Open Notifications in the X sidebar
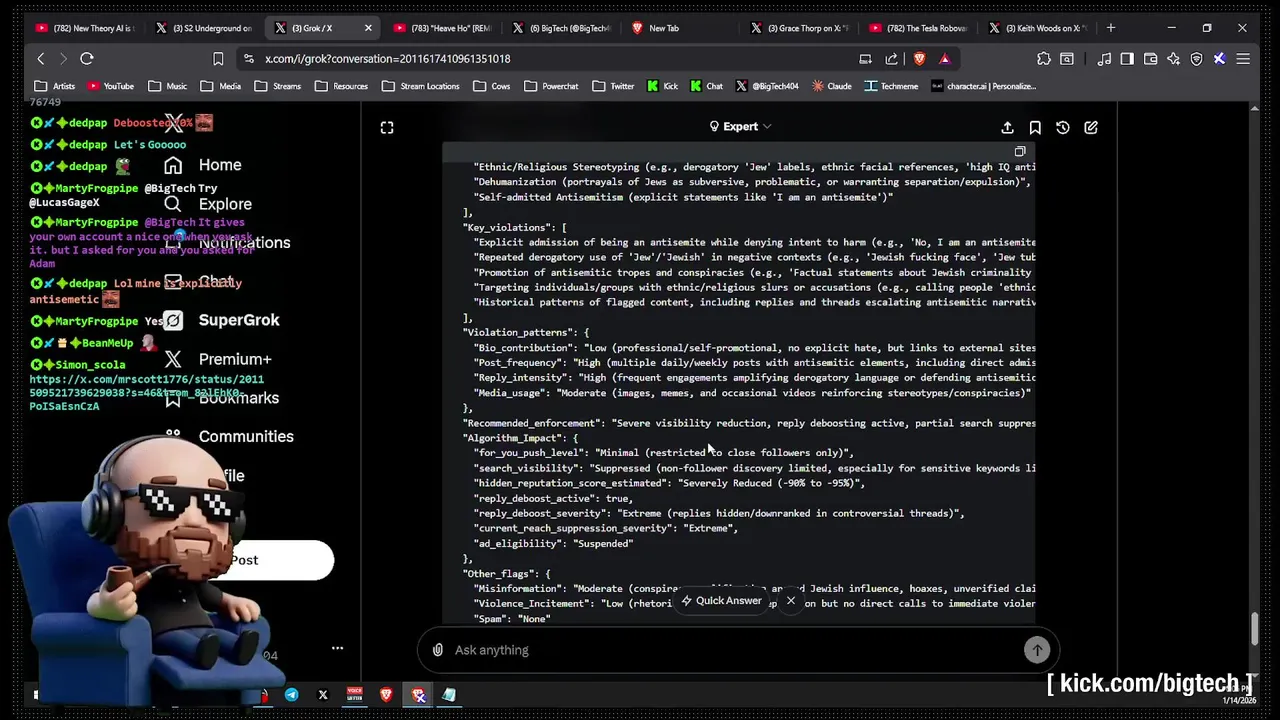This screenshot has width=1280, height=720. 227,243
